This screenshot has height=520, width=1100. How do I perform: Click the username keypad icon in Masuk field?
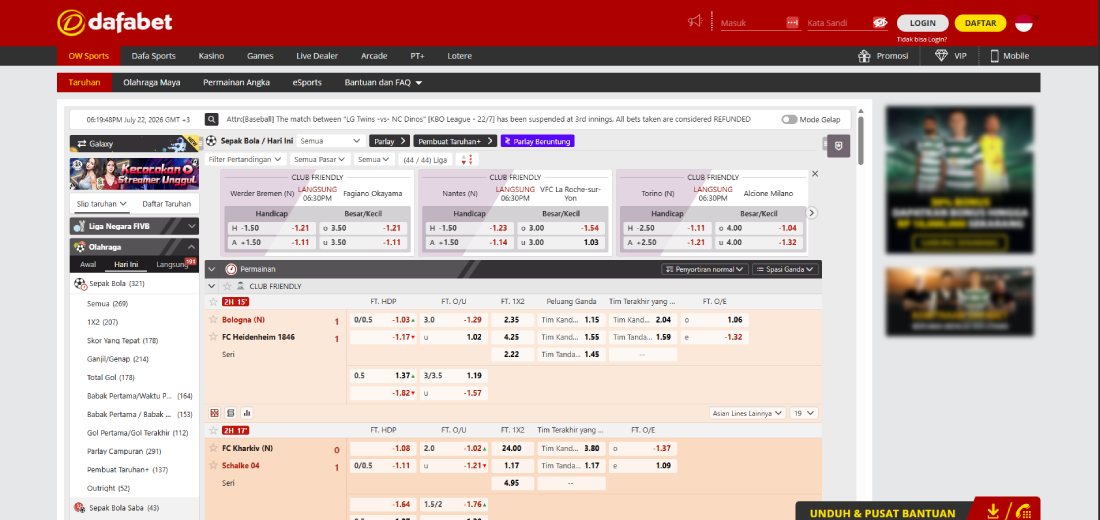[793, 22]
